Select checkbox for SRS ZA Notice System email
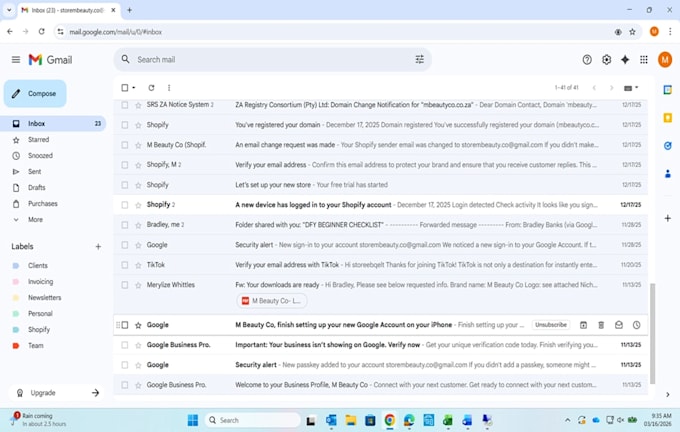 pos(125,105)
